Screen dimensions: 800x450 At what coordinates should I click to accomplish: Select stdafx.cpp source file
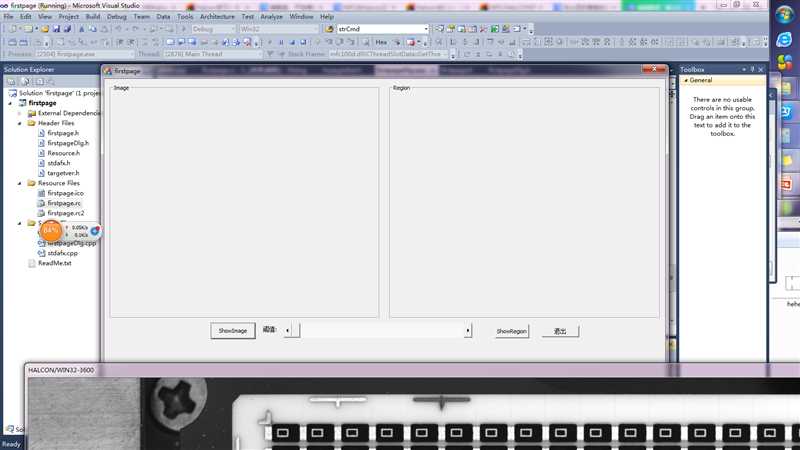coord(62,253)
